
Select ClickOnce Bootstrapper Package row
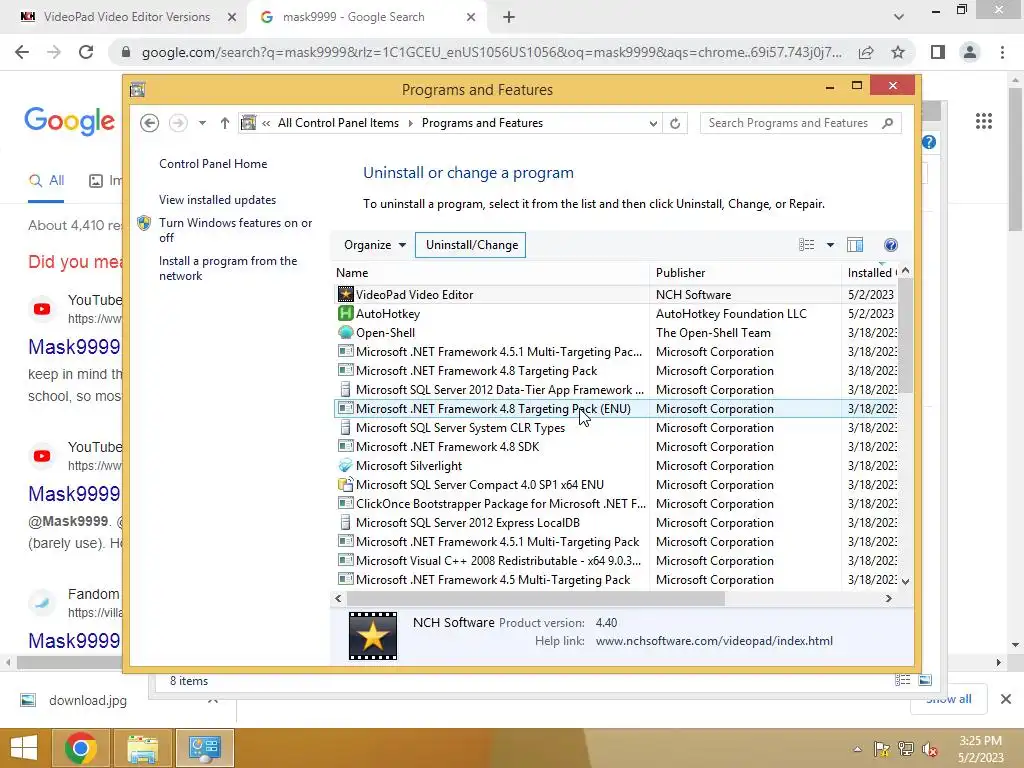pyautogui.click(x=615, y=504)
